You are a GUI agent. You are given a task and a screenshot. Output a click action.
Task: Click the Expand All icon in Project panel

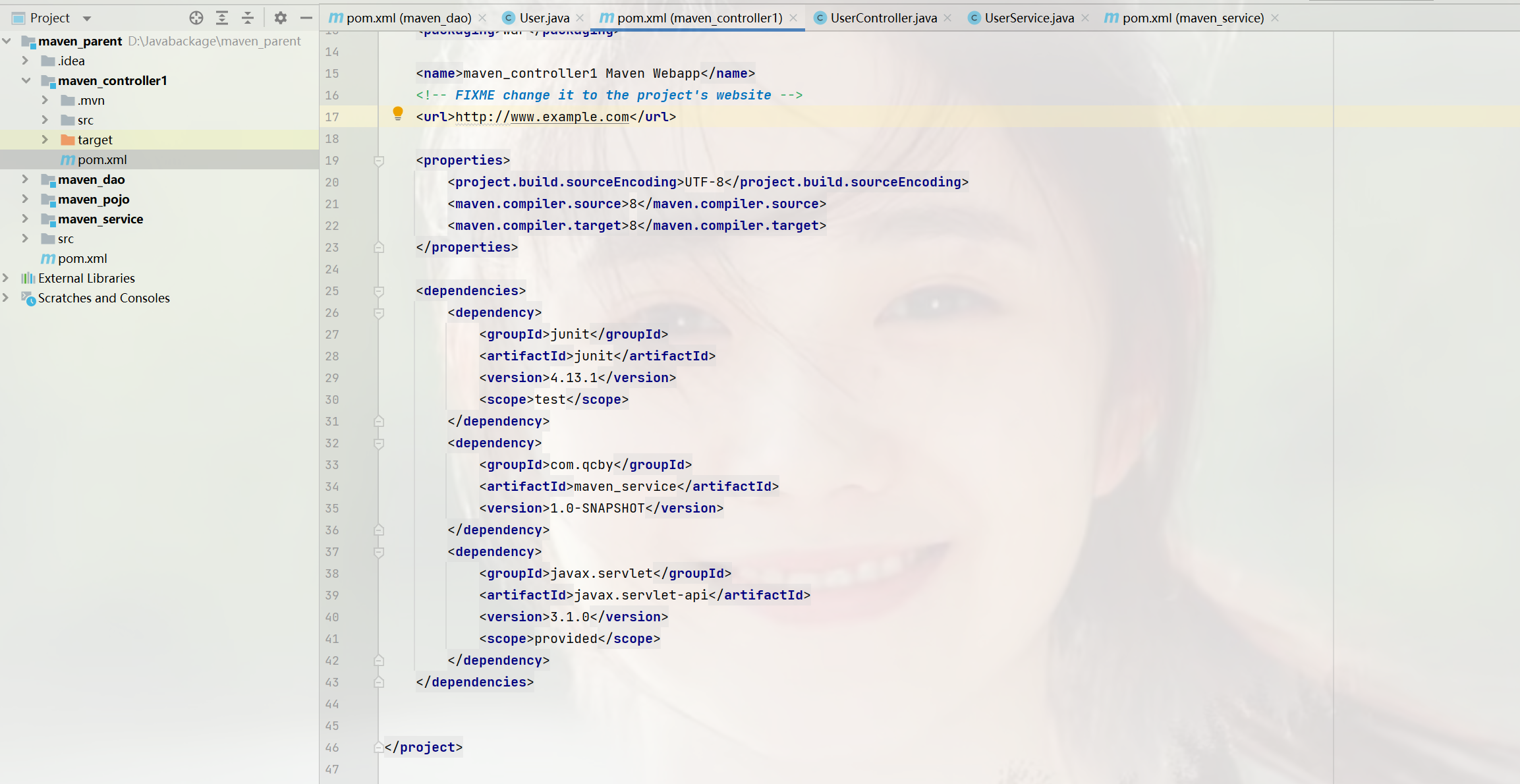tap(222, 18)
